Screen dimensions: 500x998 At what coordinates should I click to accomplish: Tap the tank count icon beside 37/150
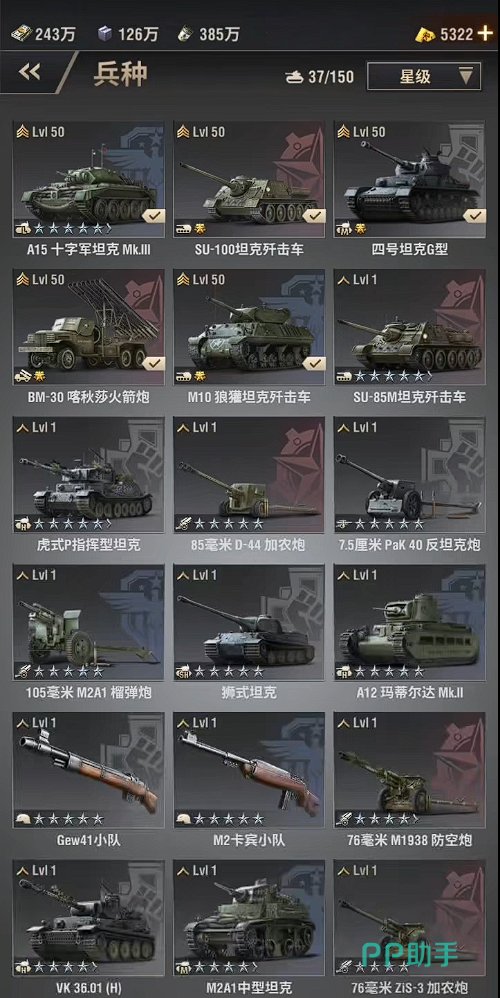(295, 77)
